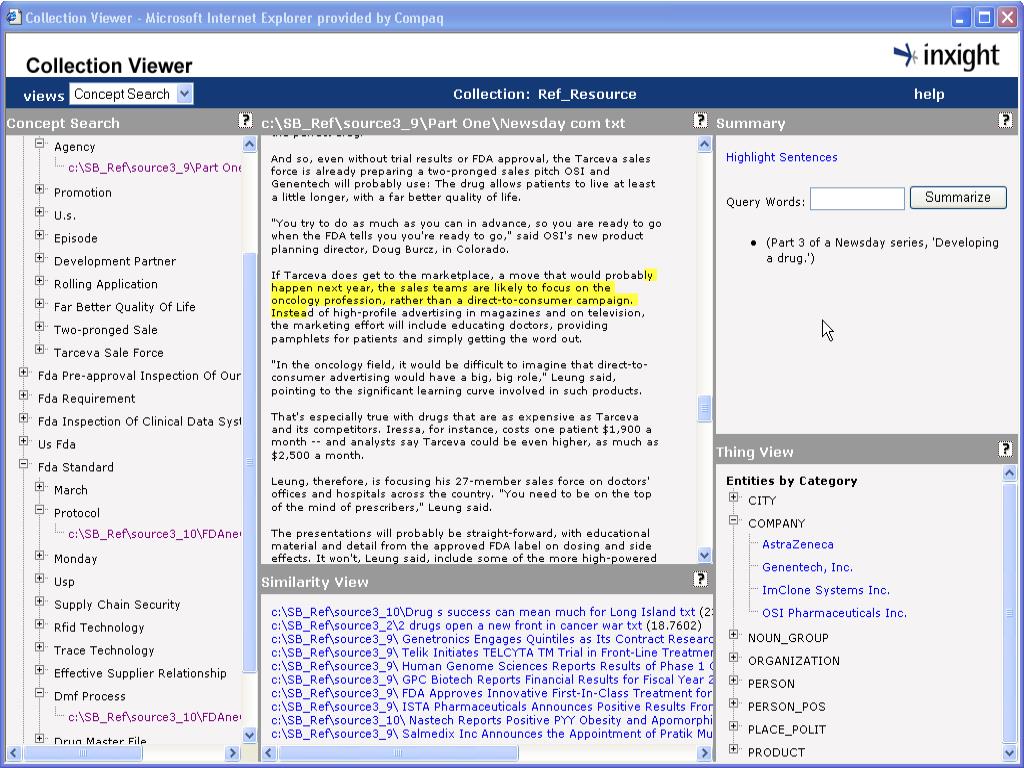Expand the PERSON entity category
This screenshot has width=1024, height=768.
tap(734, 680)
